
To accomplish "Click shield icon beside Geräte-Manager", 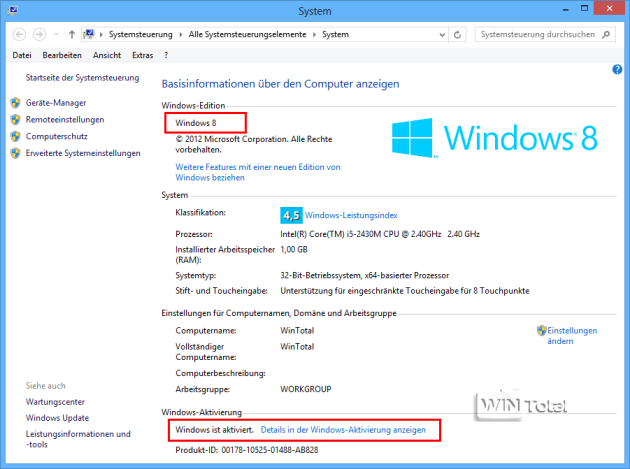I will (x=15, y=103).
